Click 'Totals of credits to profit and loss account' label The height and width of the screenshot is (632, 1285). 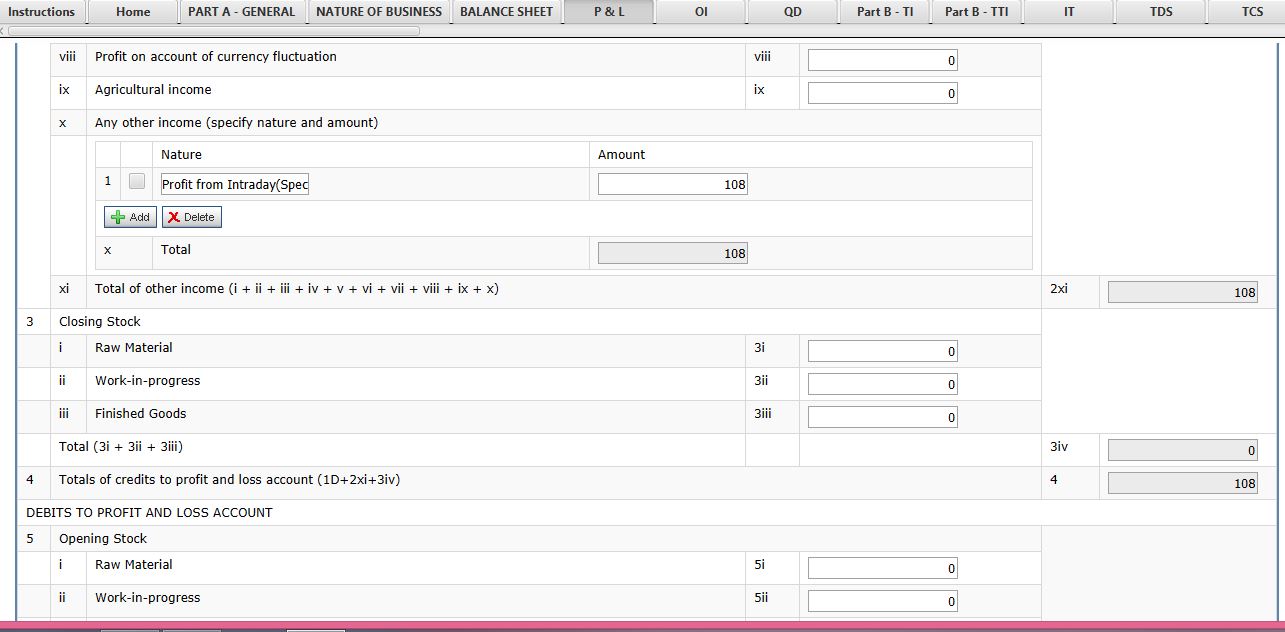pyautogui.click(x=229, y=479)
